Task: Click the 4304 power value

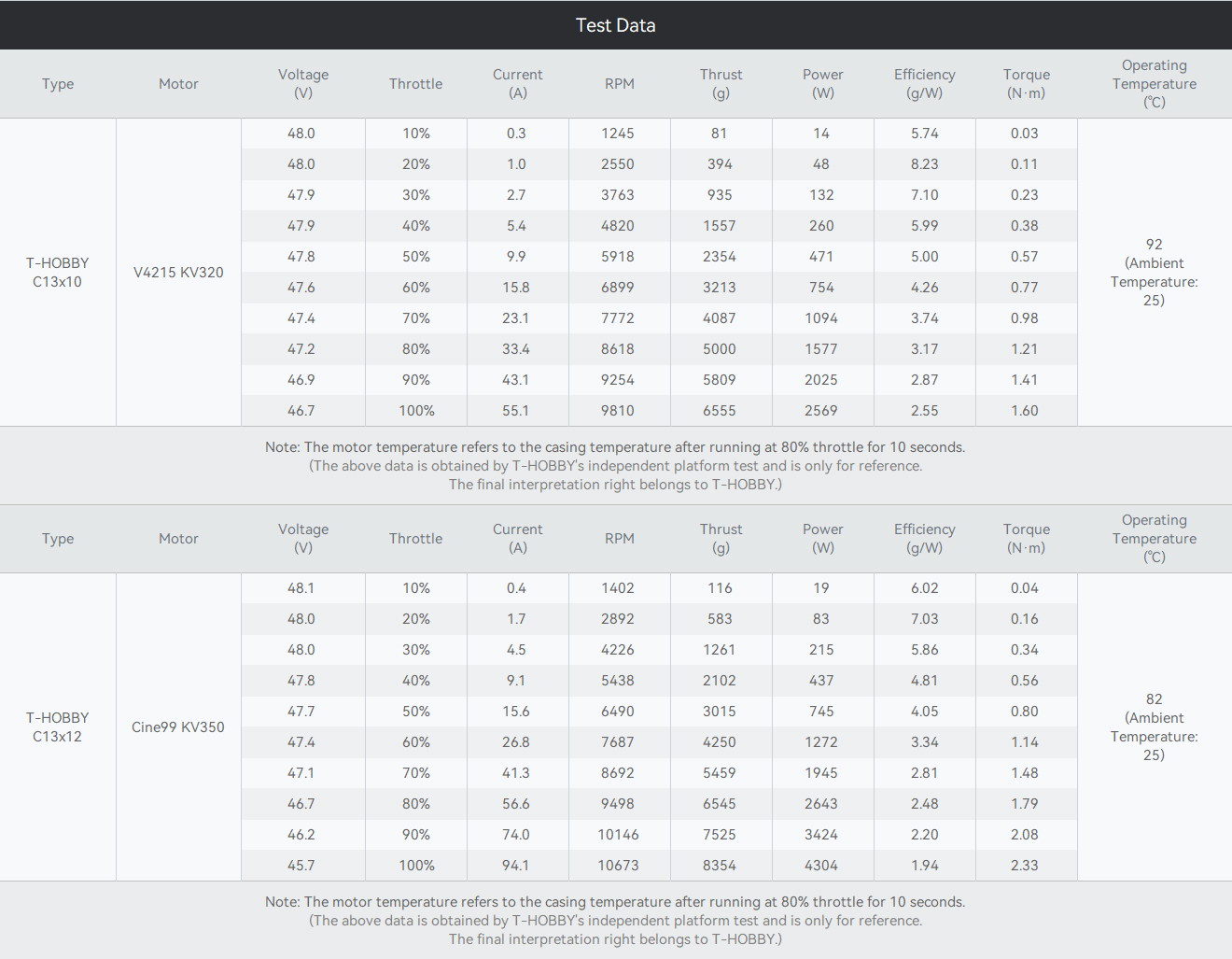Action: tap(821, 866)
